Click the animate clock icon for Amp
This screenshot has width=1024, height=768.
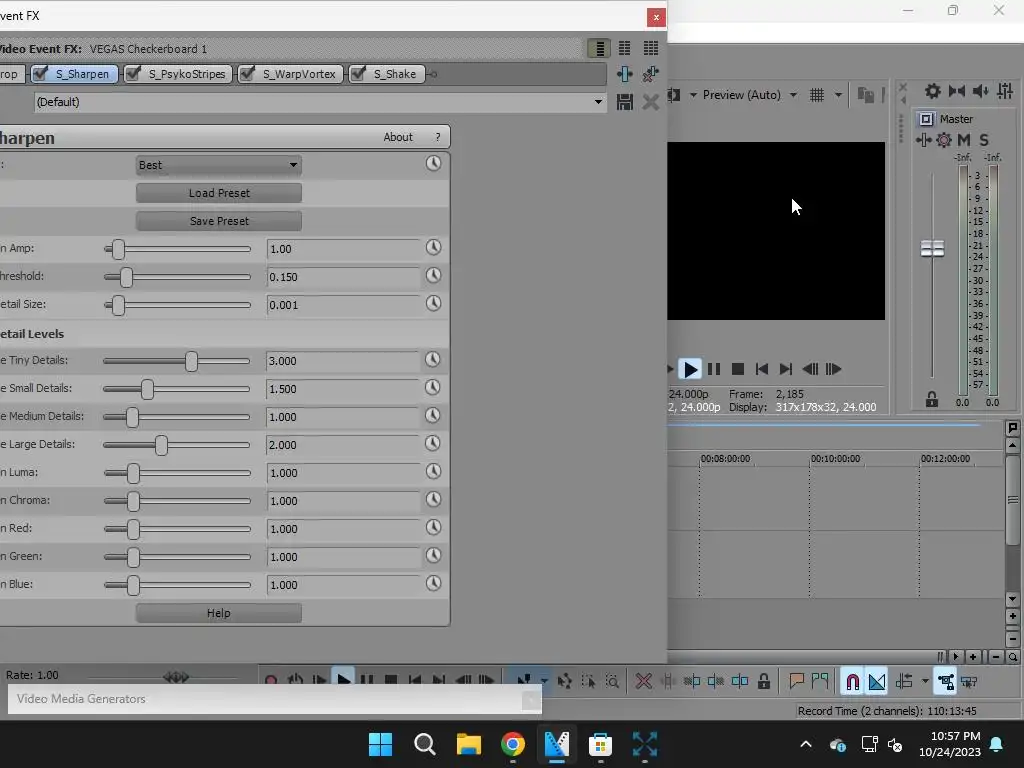click(434, 248)
